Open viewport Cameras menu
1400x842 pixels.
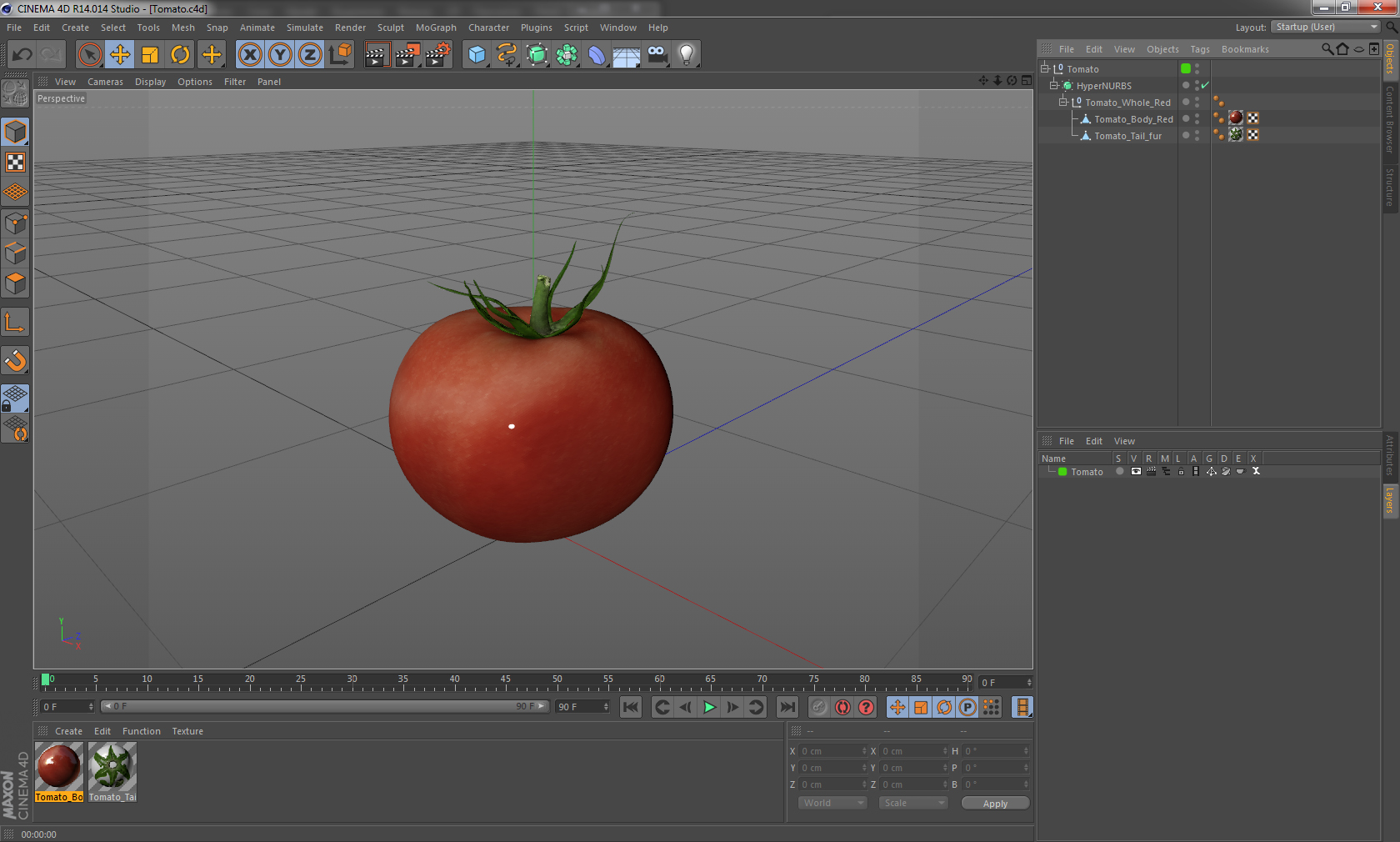point(105,82)
